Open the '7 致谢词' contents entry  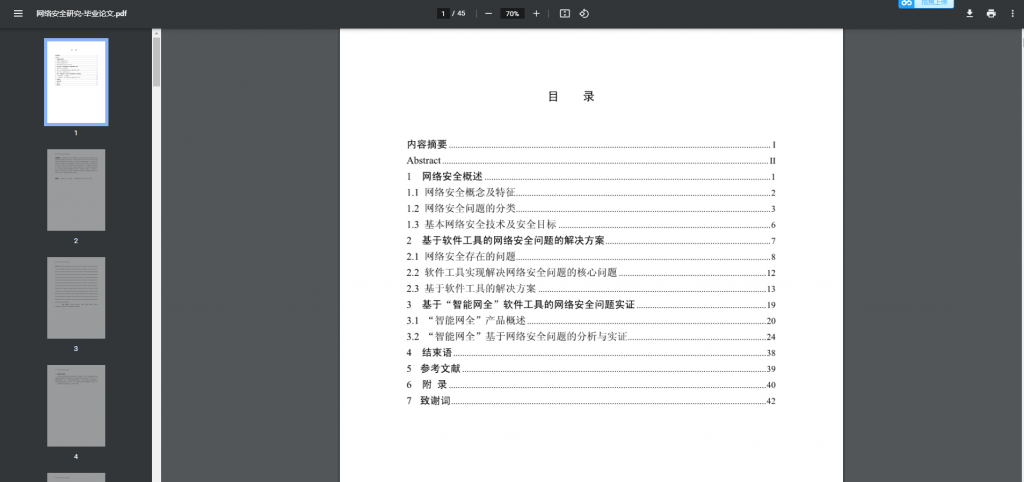point(591,400)
